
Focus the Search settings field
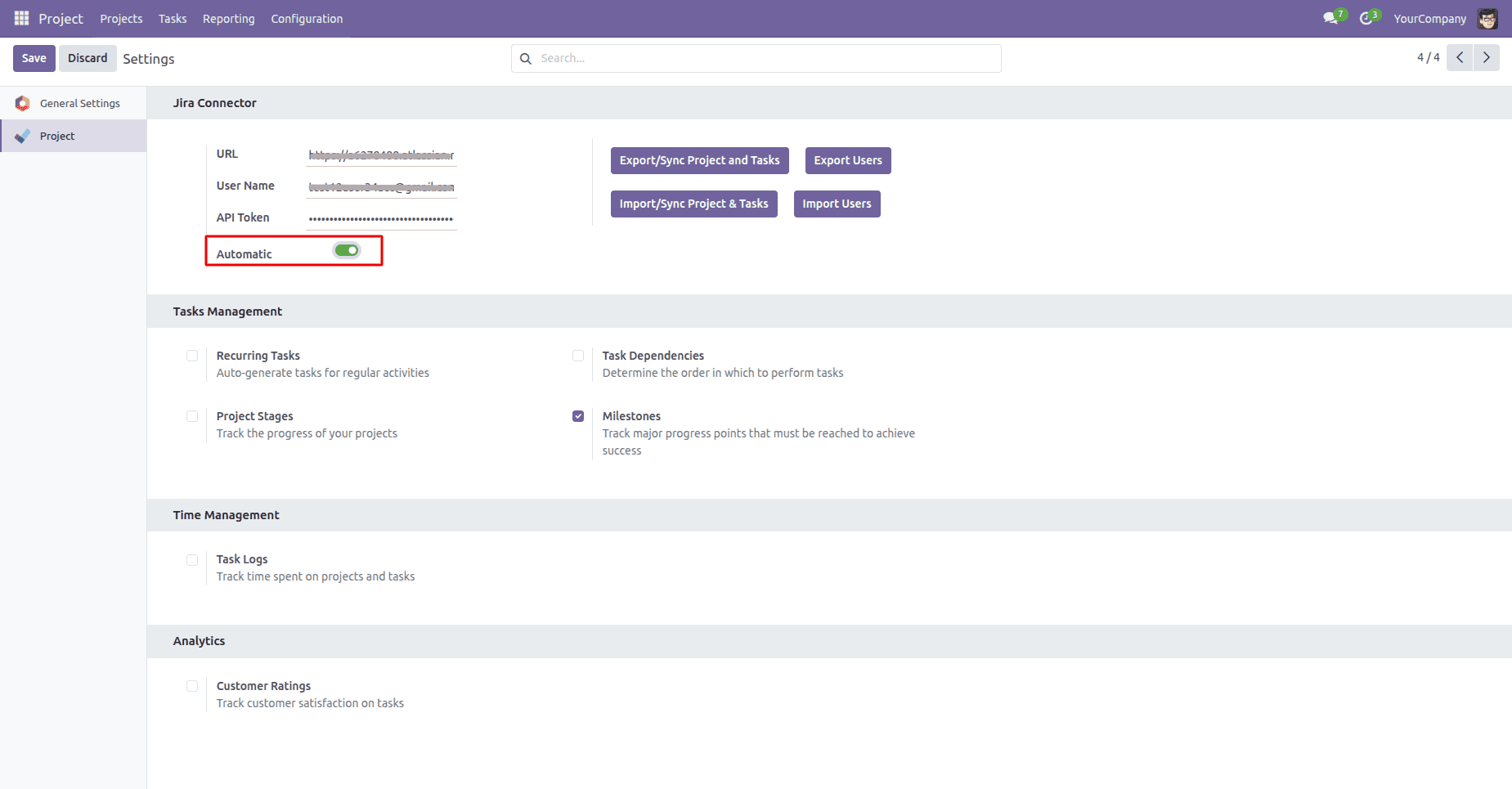(x=756, y=58)
